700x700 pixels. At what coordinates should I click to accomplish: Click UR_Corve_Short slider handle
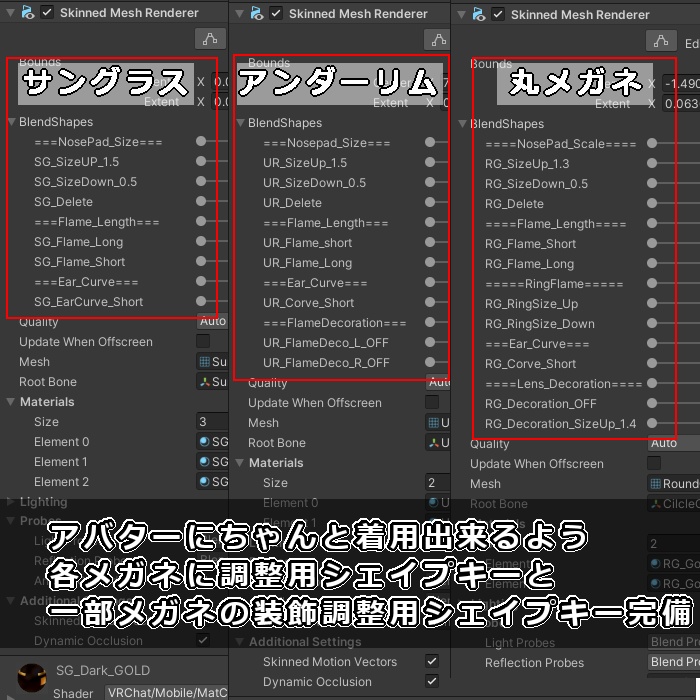430,302
